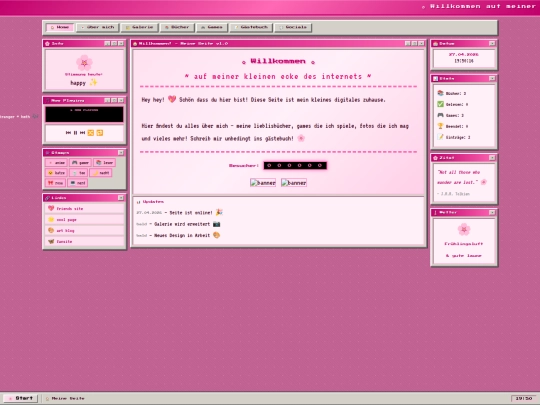Select the leser stamp
This screenshot has width=540, height=405.
click(105, 163)
